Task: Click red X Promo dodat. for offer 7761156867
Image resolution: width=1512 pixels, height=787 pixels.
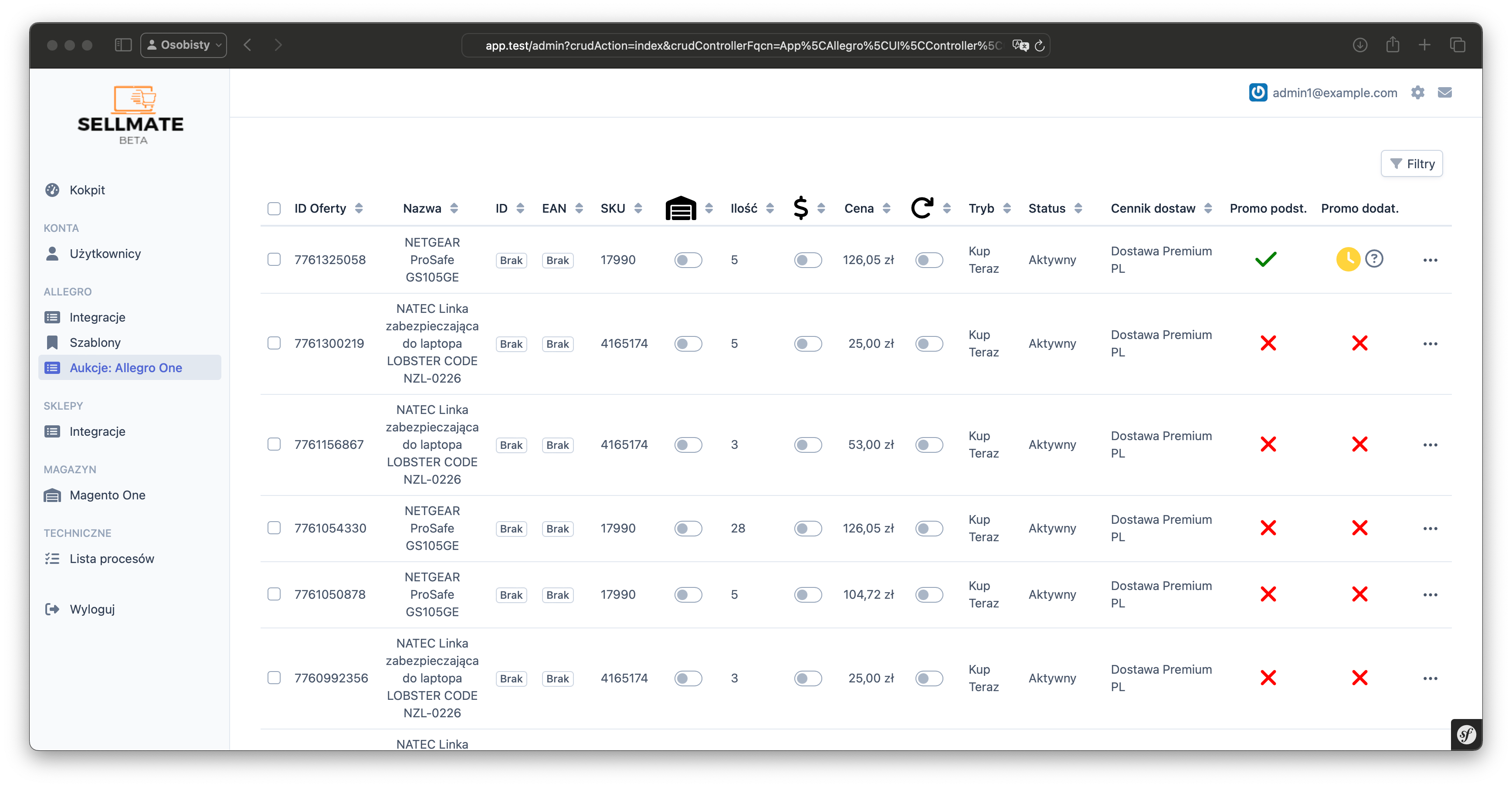Action: pyautogui.click(x=1359, y=444)
